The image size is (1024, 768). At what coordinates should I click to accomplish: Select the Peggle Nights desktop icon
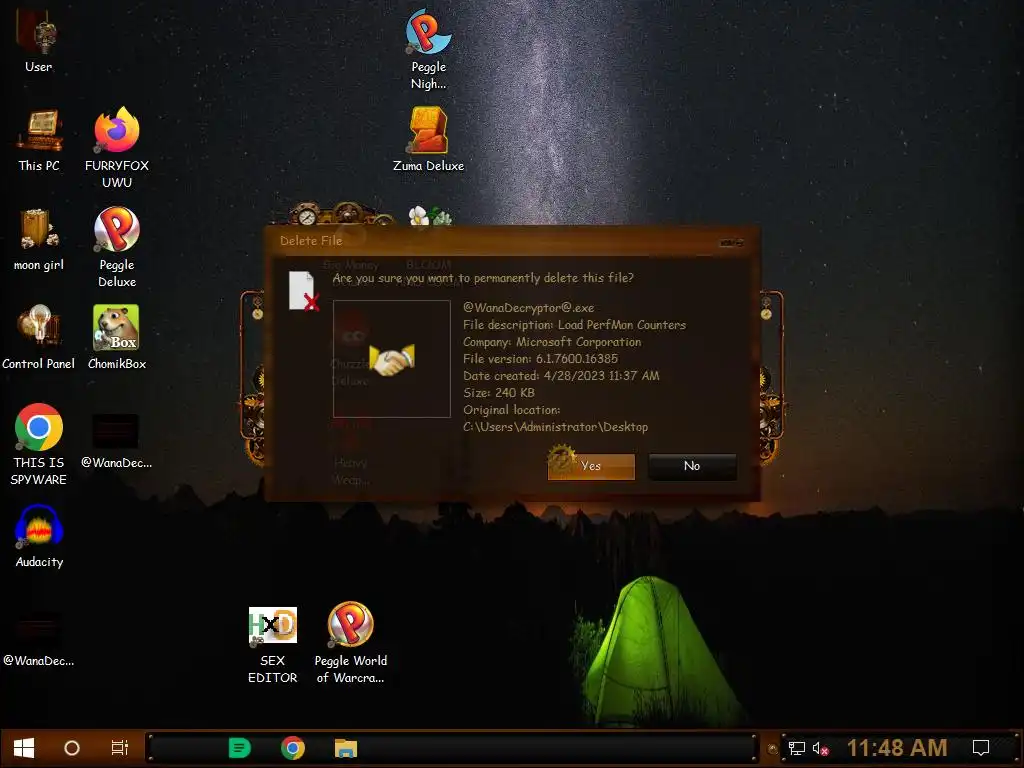pos(428,50)
